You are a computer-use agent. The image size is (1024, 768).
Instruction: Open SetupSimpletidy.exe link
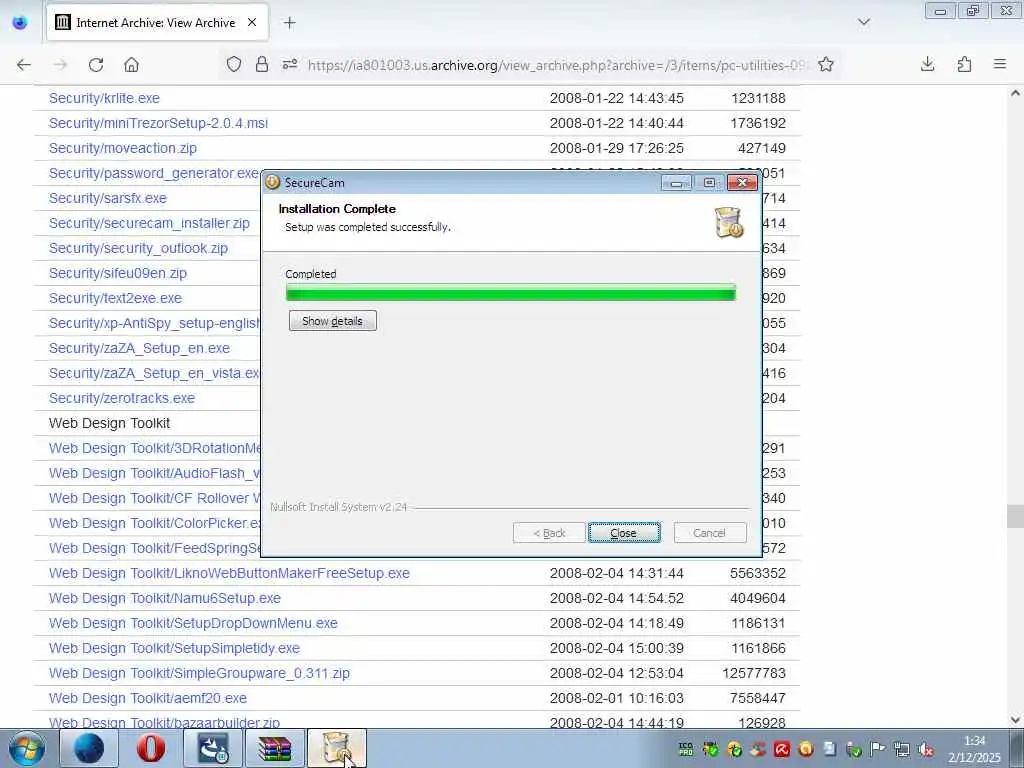(174, 648)
